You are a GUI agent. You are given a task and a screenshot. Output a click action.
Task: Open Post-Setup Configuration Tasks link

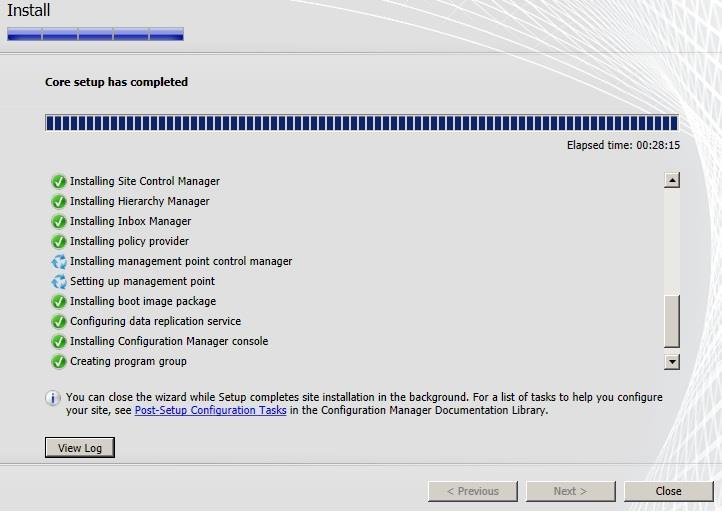pos(210,410)
